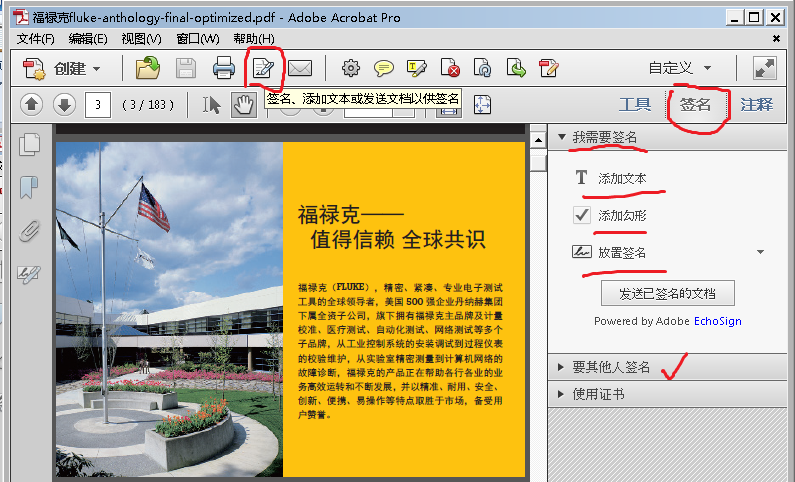Click the send email envelope icon

[x=300, y=68]
